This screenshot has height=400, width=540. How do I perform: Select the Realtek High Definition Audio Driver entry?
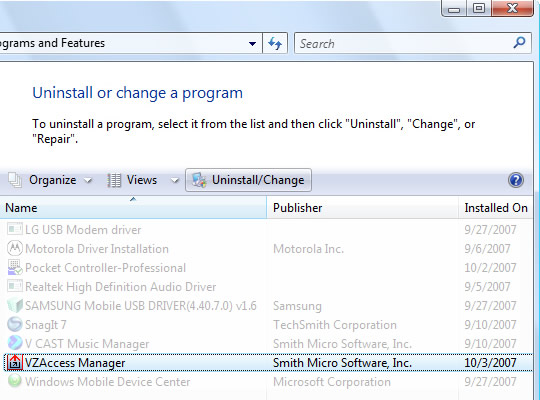(x=121, y=287)
